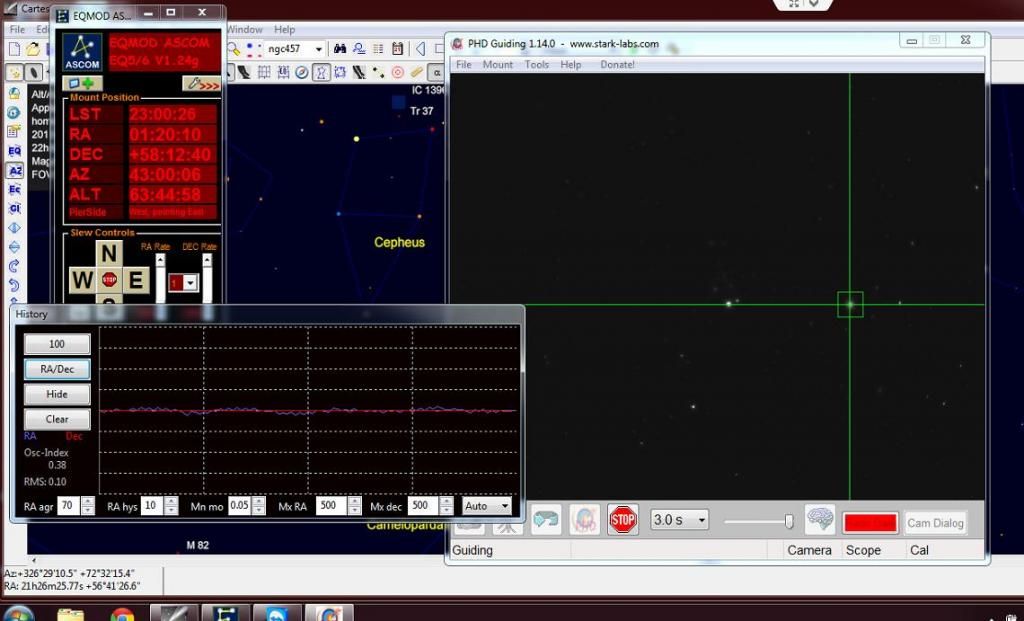1024x621 pixels.
Task: Click the blue left arrow toolbar icon
Action: (421, 49)
